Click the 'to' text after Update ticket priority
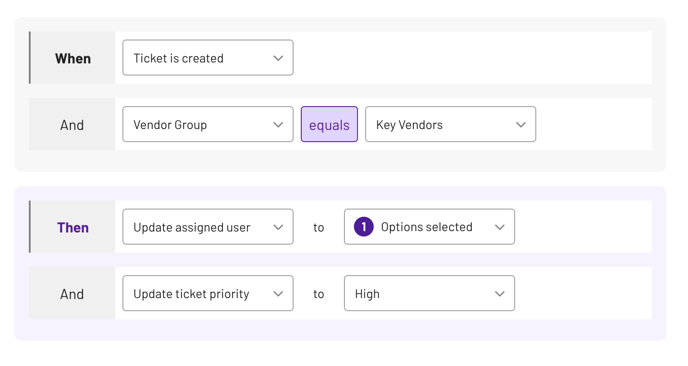Image resolution: width=688 pixels, height=366 pixels. [x=319, y=294]
